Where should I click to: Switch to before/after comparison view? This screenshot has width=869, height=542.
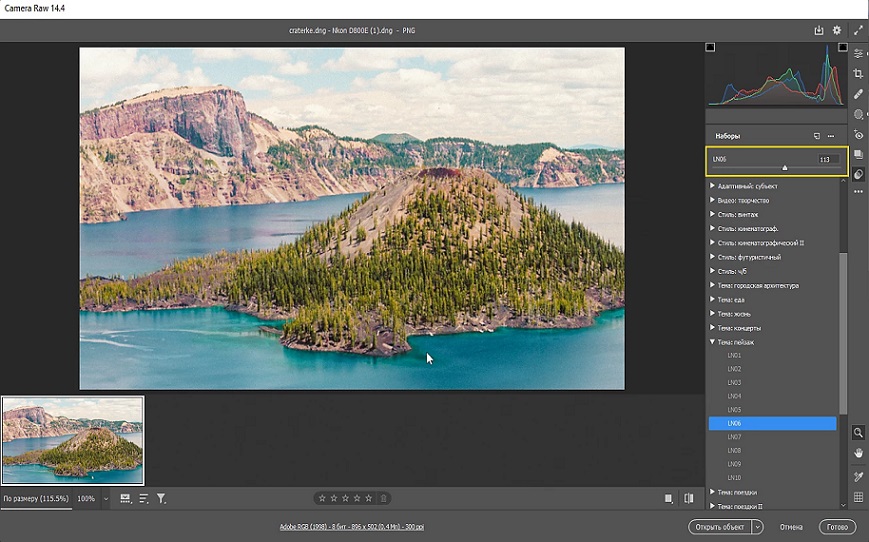click(689, 499)
